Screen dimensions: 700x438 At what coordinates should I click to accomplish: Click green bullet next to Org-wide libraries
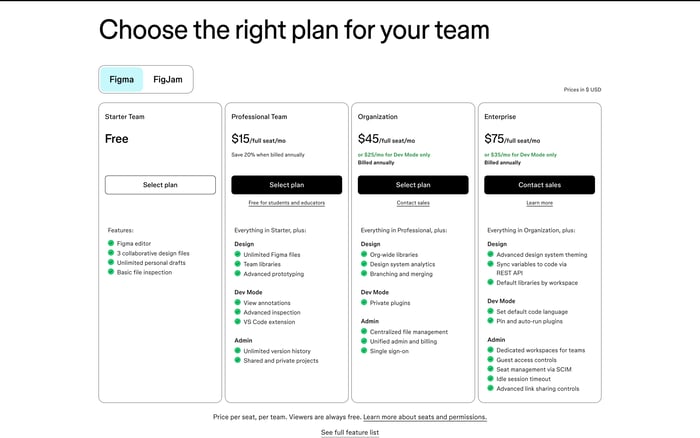point(364,254)
